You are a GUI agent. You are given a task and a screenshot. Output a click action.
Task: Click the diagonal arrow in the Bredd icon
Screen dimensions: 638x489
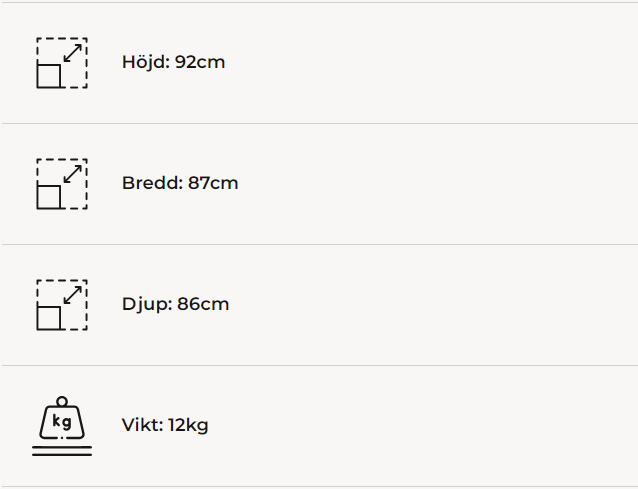[72, 173]
